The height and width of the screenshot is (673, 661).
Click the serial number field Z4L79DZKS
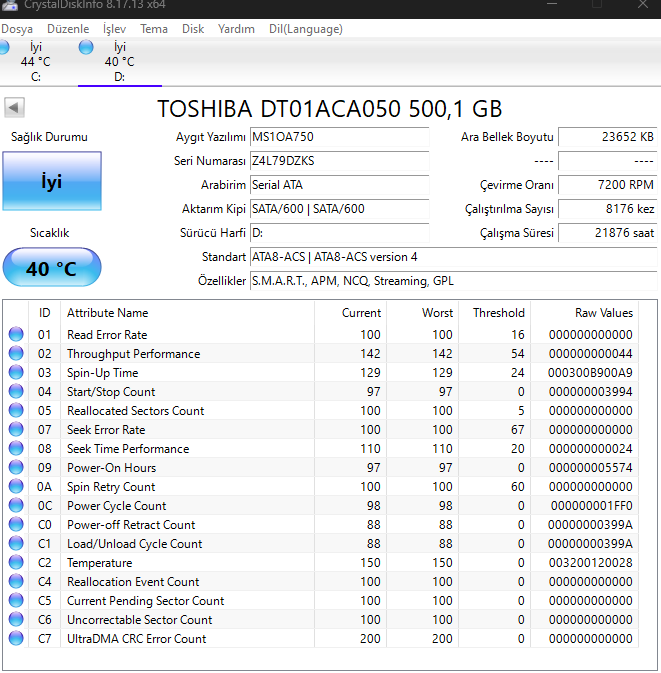click(x=340, y=161)
